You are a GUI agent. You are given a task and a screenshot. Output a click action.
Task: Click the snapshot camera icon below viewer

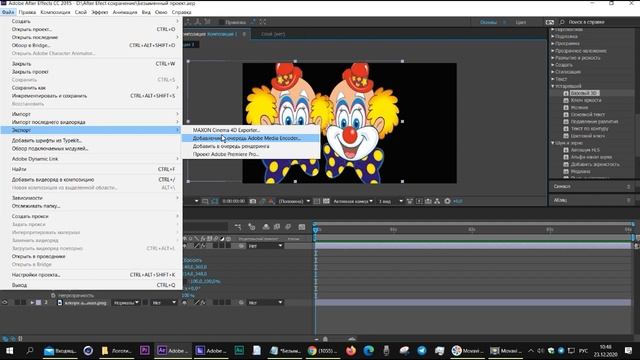coord(253,201)
